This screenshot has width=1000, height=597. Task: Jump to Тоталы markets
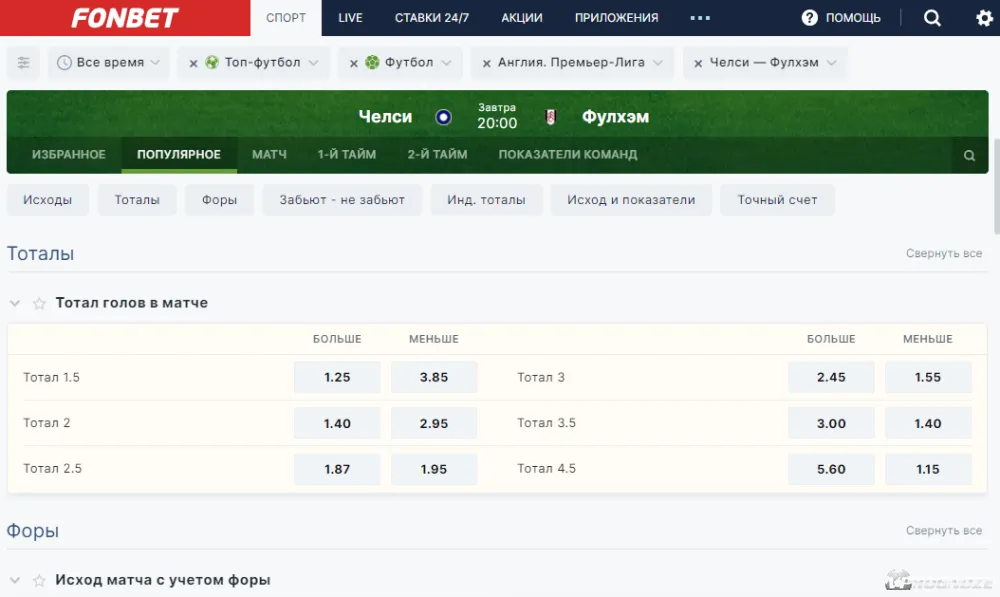137,200
